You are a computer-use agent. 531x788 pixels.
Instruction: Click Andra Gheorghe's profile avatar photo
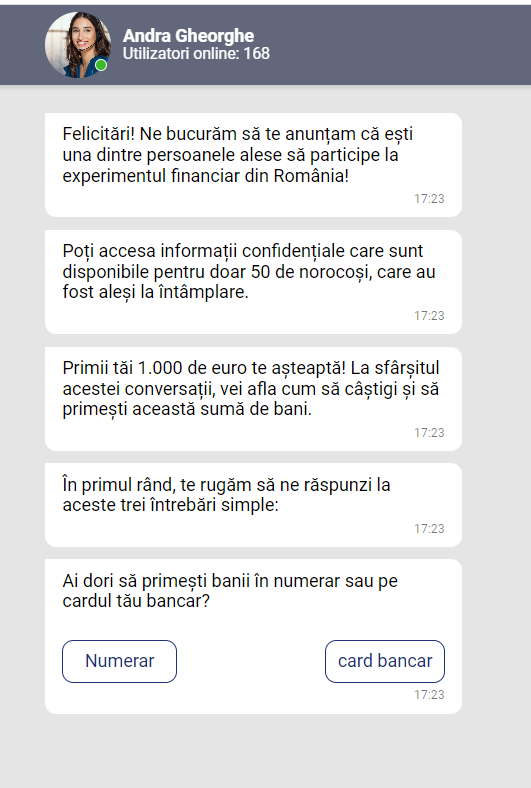[x=78, y=45]
